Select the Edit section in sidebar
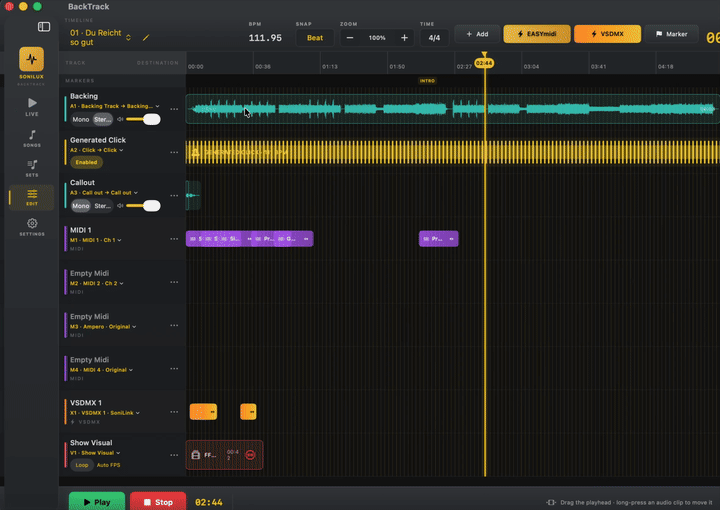 pyautogui.click(x=32, y=197)
